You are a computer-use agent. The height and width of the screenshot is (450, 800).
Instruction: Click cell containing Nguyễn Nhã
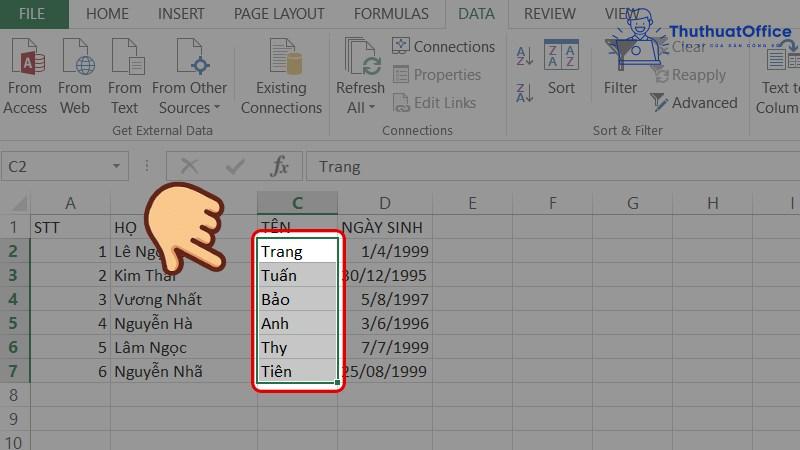click(x=184, y=371)
